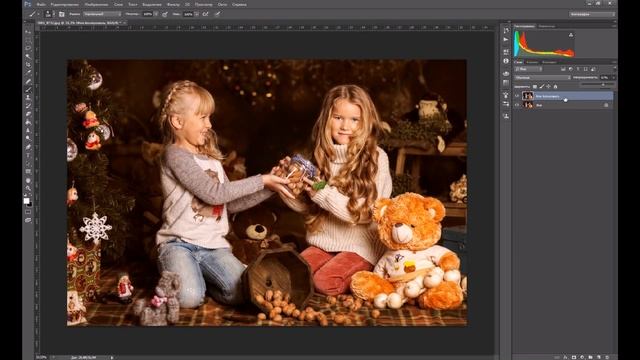Viewport: 640px width, 360px height.
Task: Select the Move tool
Action: pyautogui.click(x=27, y=31)
